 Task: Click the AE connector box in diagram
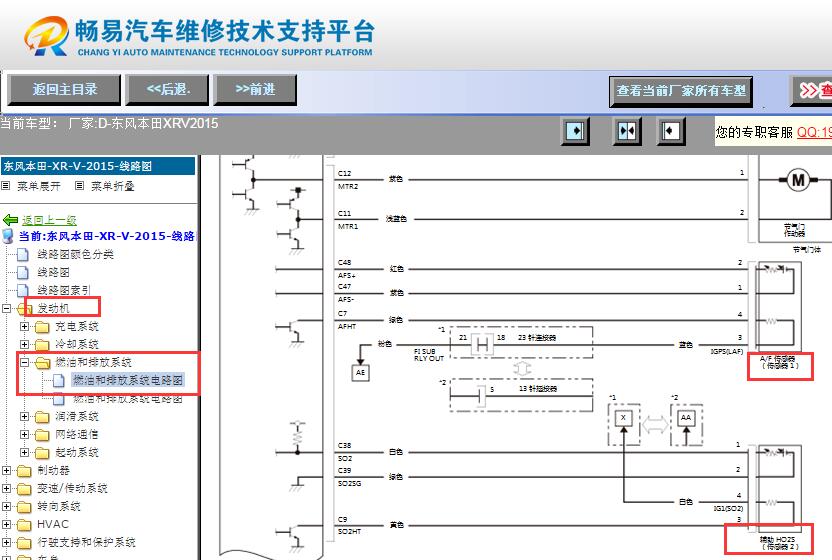(x=360, y=373)
